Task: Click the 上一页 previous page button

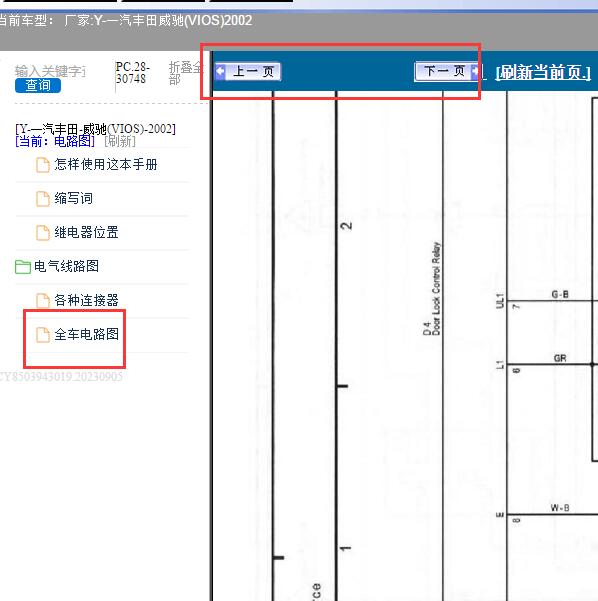Action: coord(248,72)
